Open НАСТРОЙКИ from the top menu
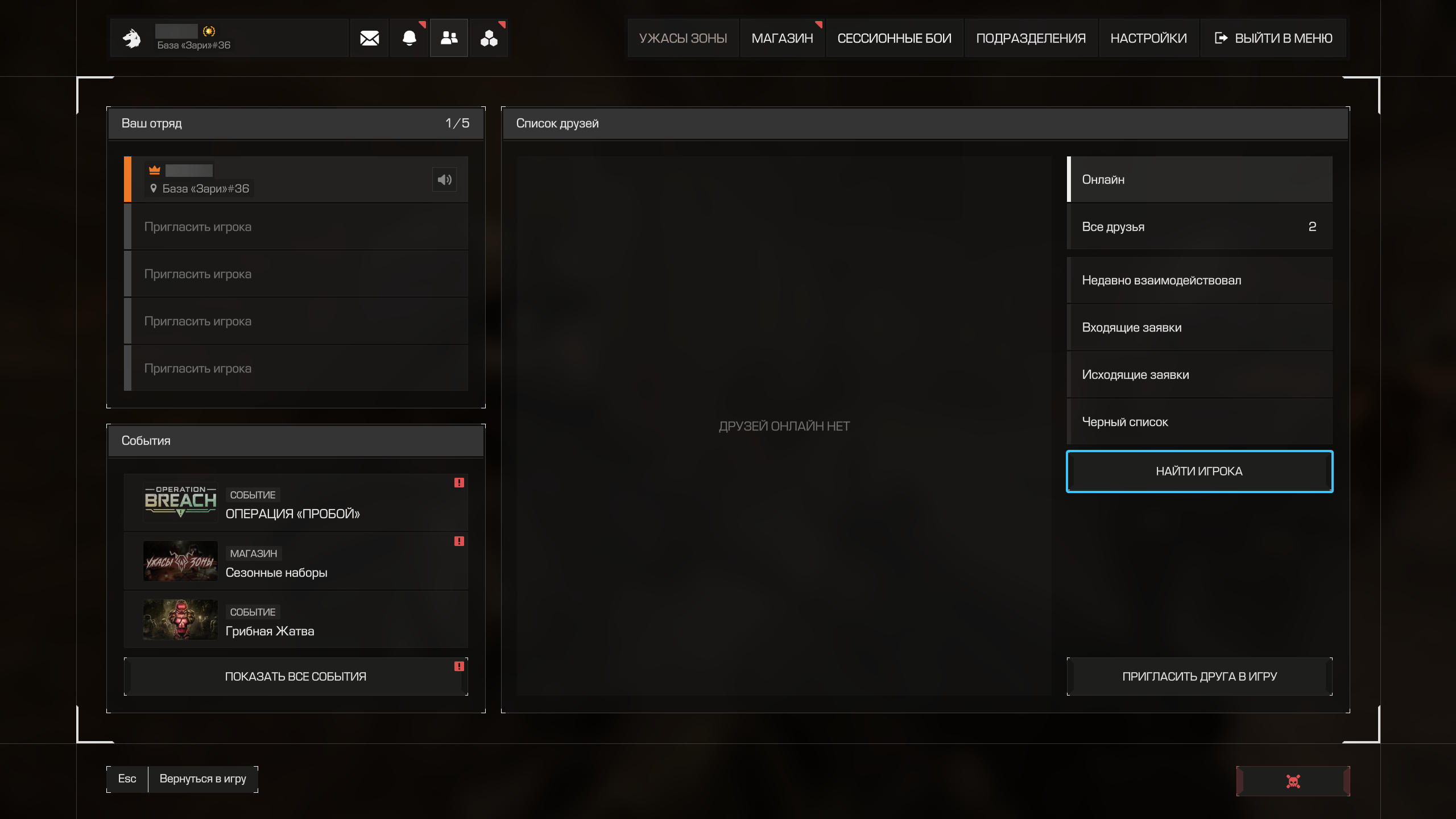This screenshot has height=819, width=1456. point(1148,38)
